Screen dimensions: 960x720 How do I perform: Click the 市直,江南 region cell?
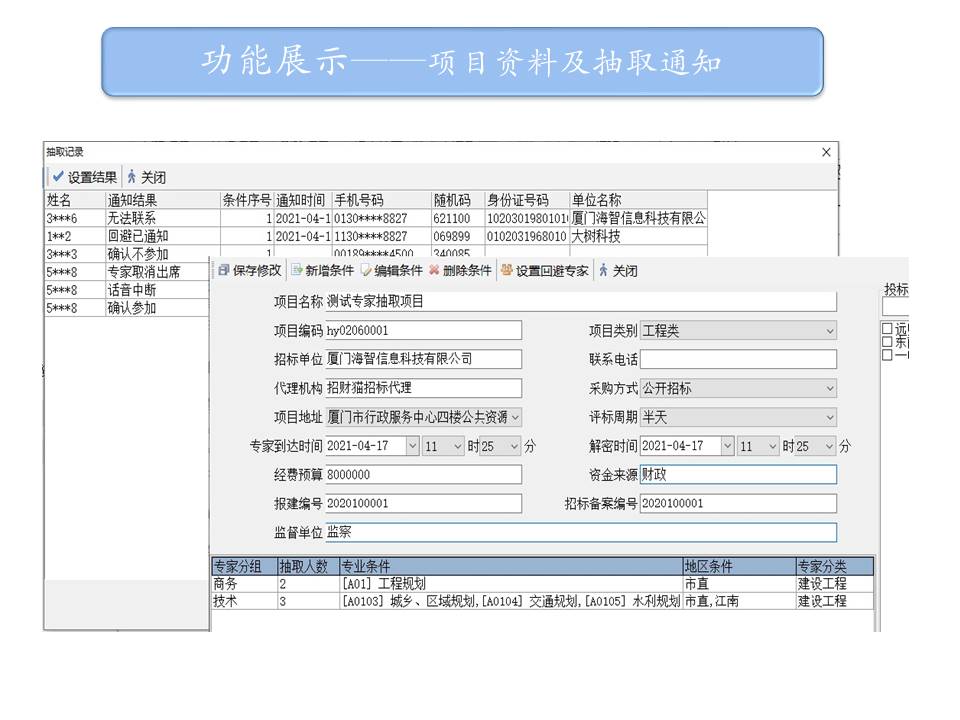pos(740,601)
